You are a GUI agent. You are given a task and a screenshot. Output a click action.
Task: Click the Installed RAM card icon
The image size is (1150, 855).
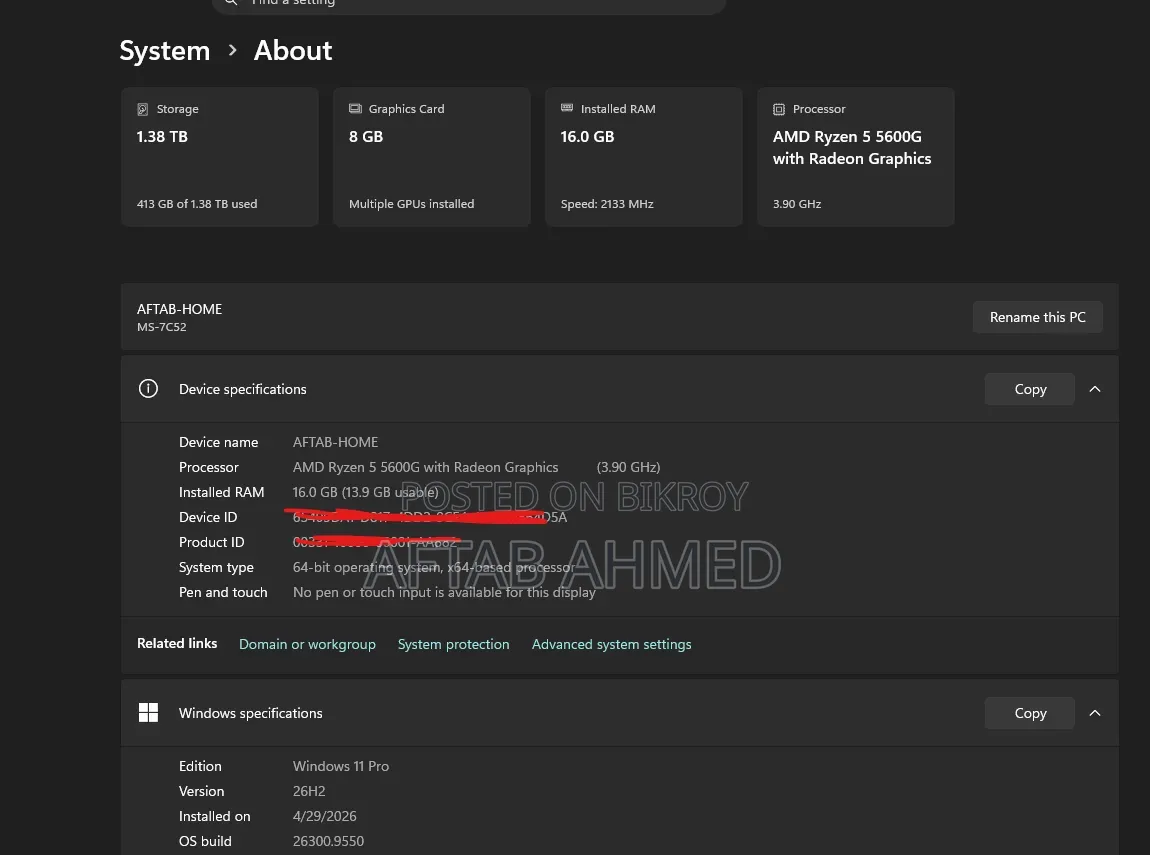pyautogui.click(x=567, y=108)
